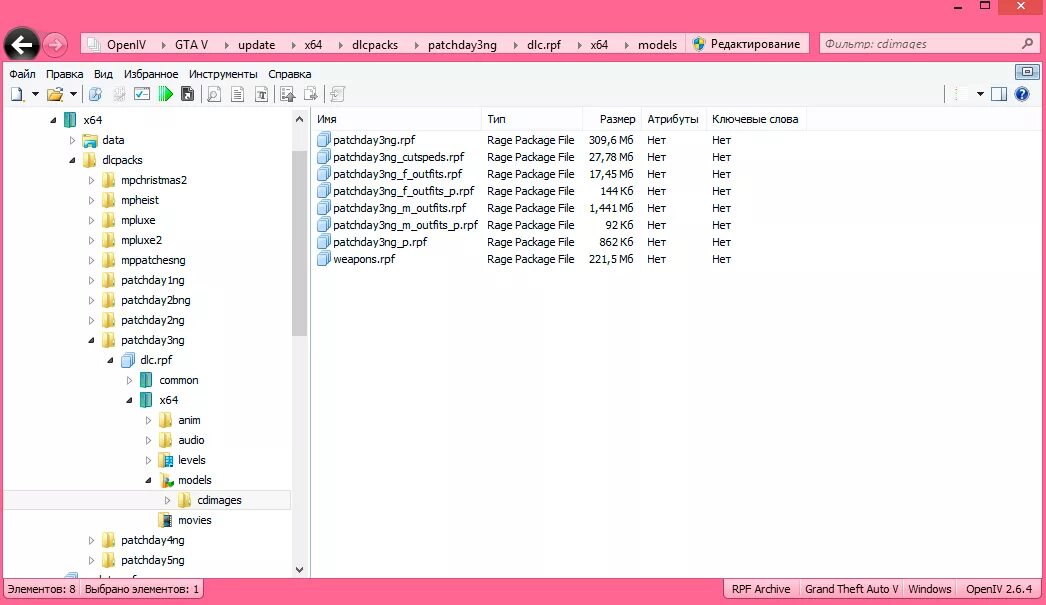Click GTA V breadcrumb segment
1046x605 pixels.
coord(191,45)
